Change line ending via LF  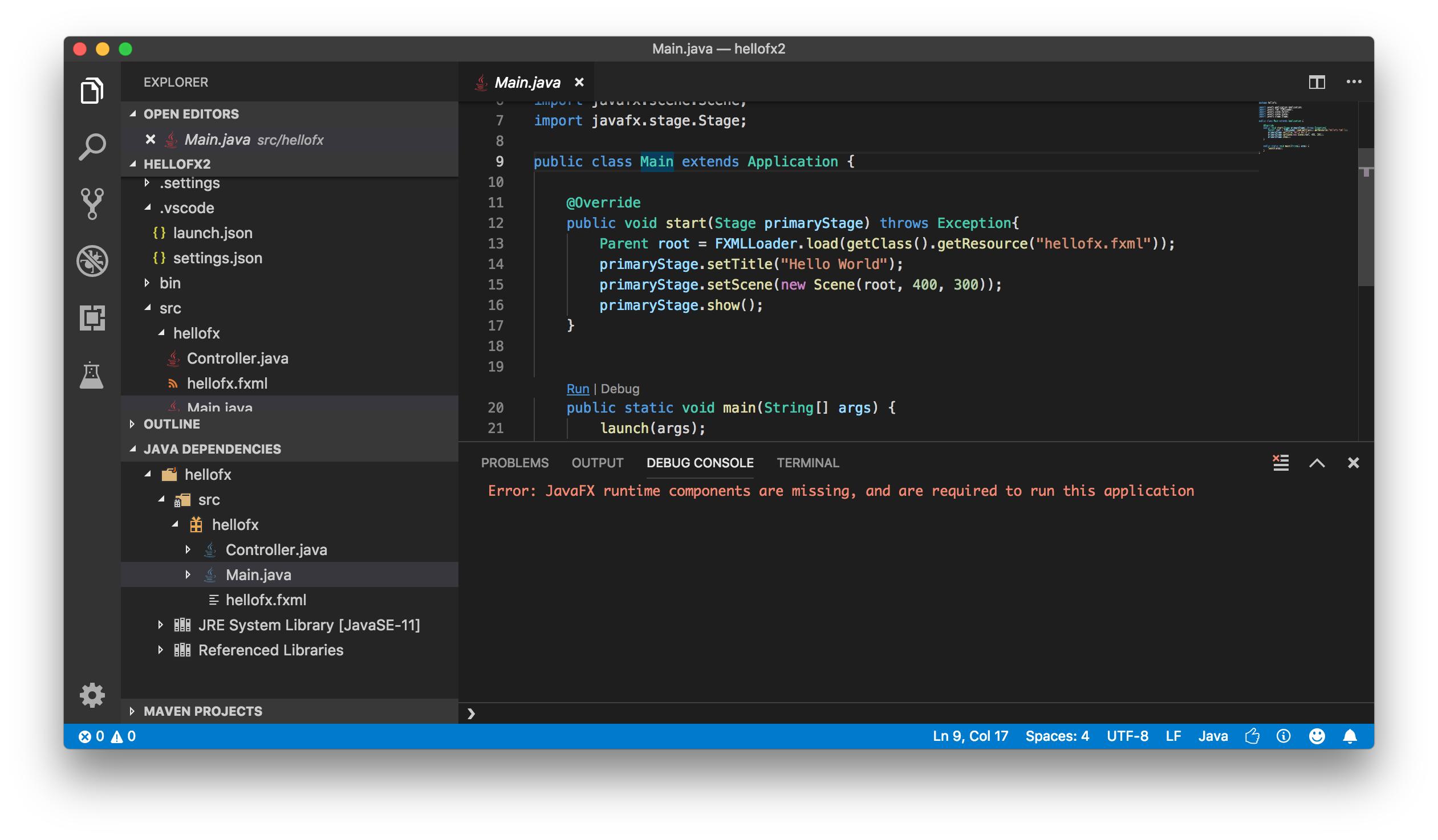(x=1173, y=736)
